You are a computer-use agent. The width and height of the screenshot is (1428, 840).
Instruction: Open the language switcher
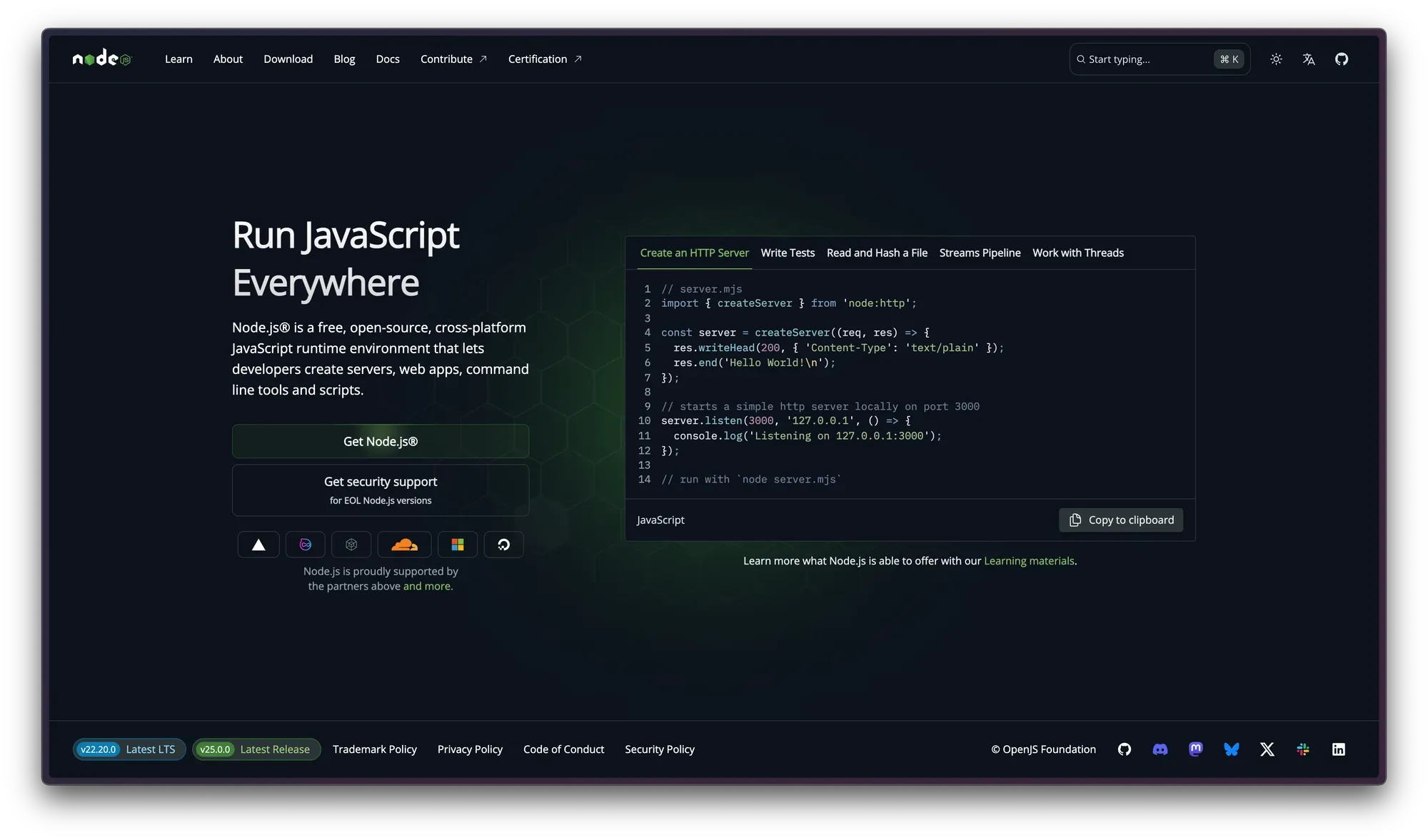pos(1309,59)
